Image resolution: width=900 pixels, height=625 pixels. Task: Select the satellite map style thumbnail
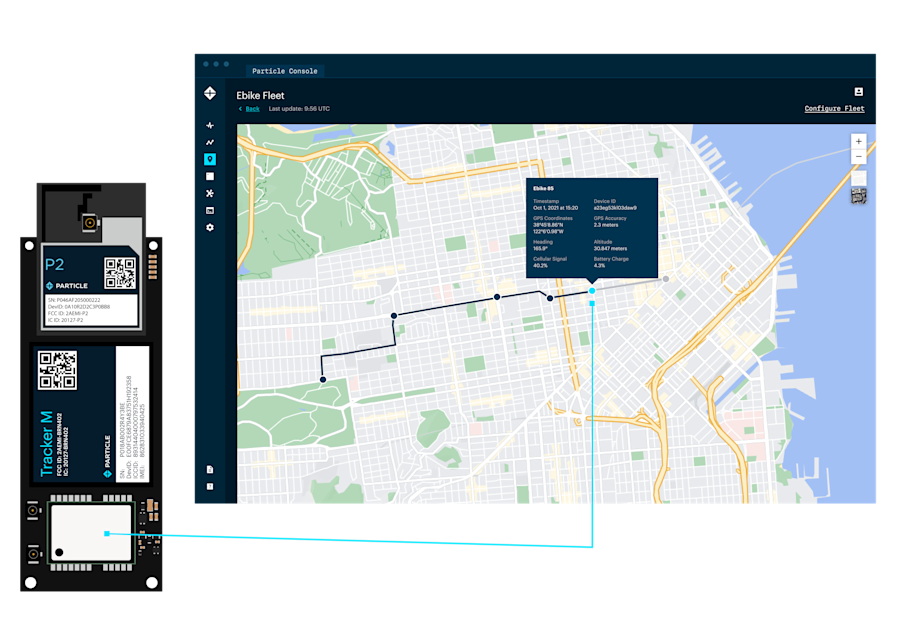tap(859, 196)
